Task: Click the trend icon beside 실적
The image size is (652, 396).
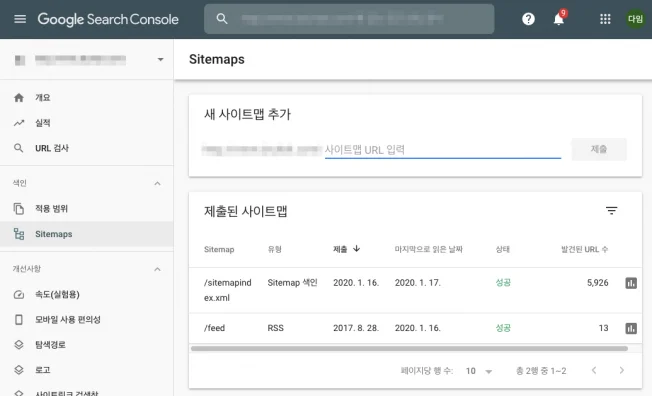Action: pos(19,123)
